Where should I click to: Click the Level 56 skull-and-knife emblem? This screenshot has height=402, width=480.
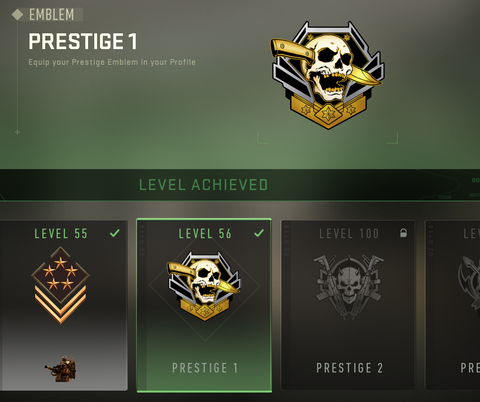point(204,286)
